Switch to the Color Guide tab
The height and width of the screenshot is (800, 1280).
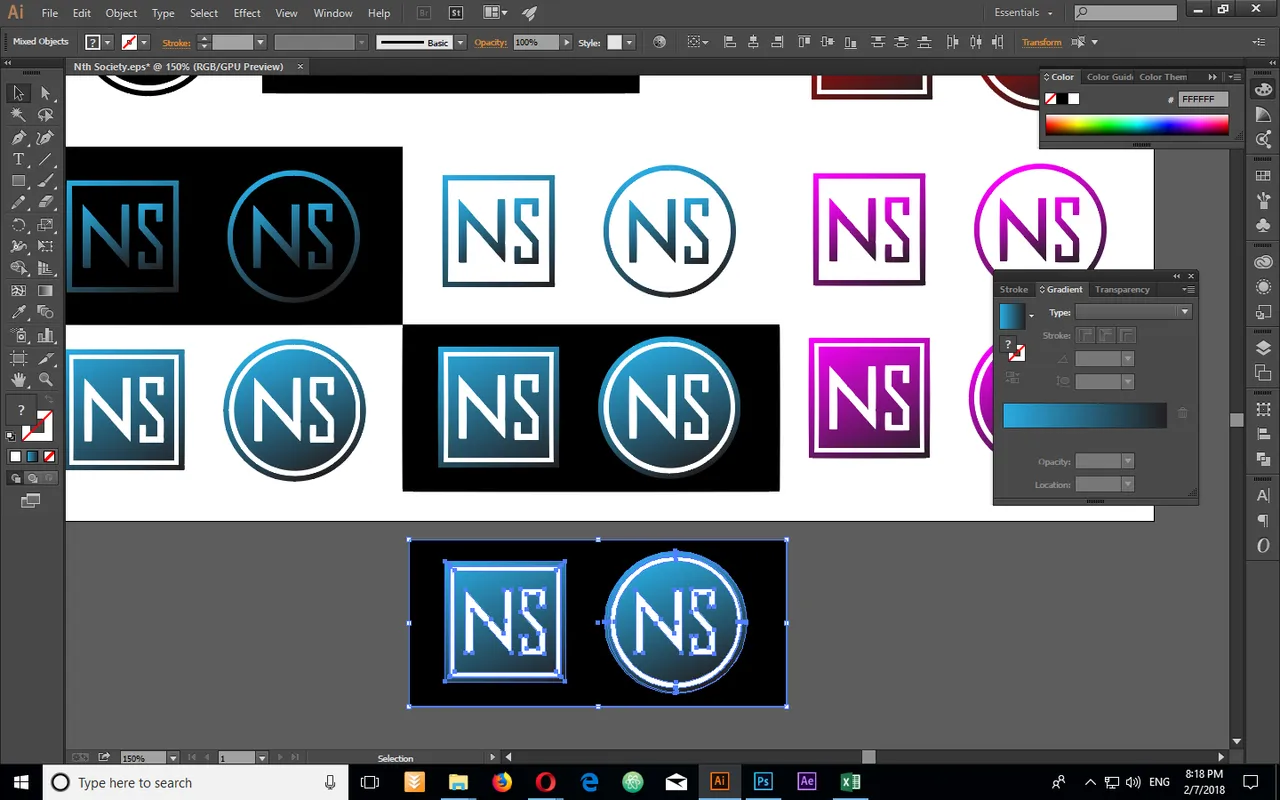pos(1110,77)
